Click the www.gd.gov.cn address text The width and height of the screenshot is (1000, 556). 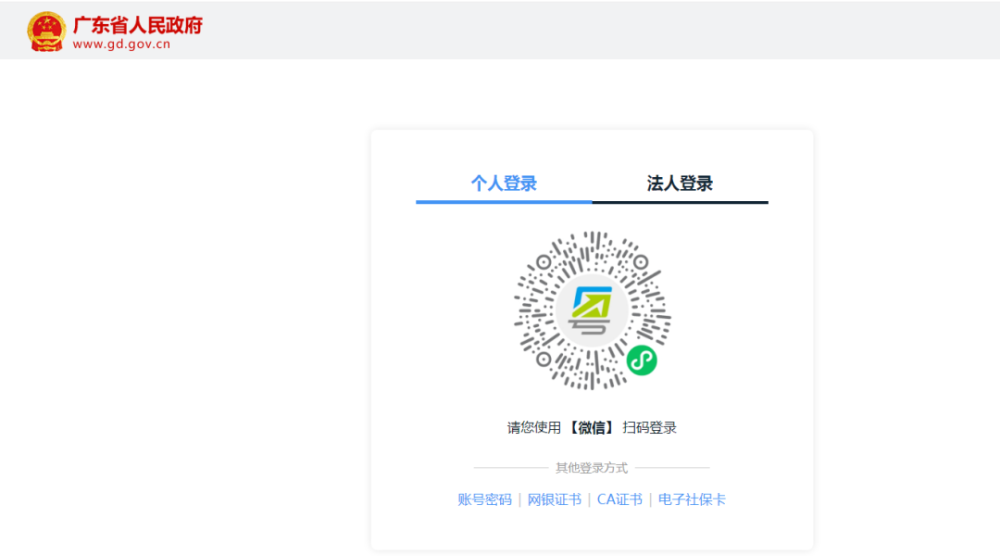point(121,44)
